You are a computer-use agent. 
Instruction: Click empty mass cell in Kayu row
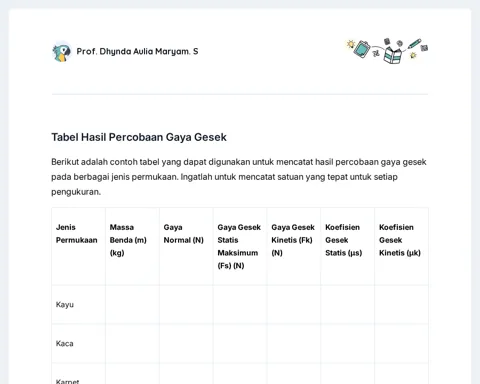132,305
